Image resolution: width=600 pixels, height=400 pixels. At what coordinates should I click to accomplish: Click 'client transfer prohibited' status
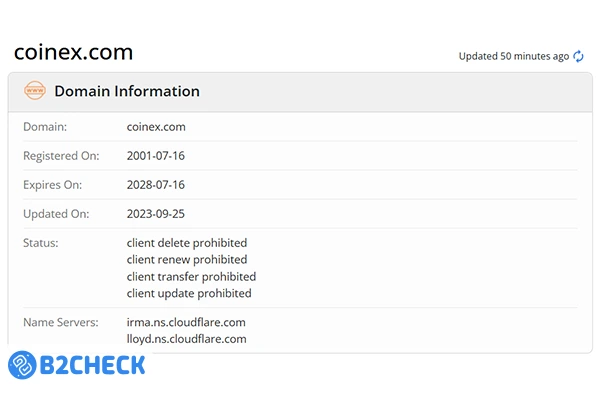pos(191,277)
